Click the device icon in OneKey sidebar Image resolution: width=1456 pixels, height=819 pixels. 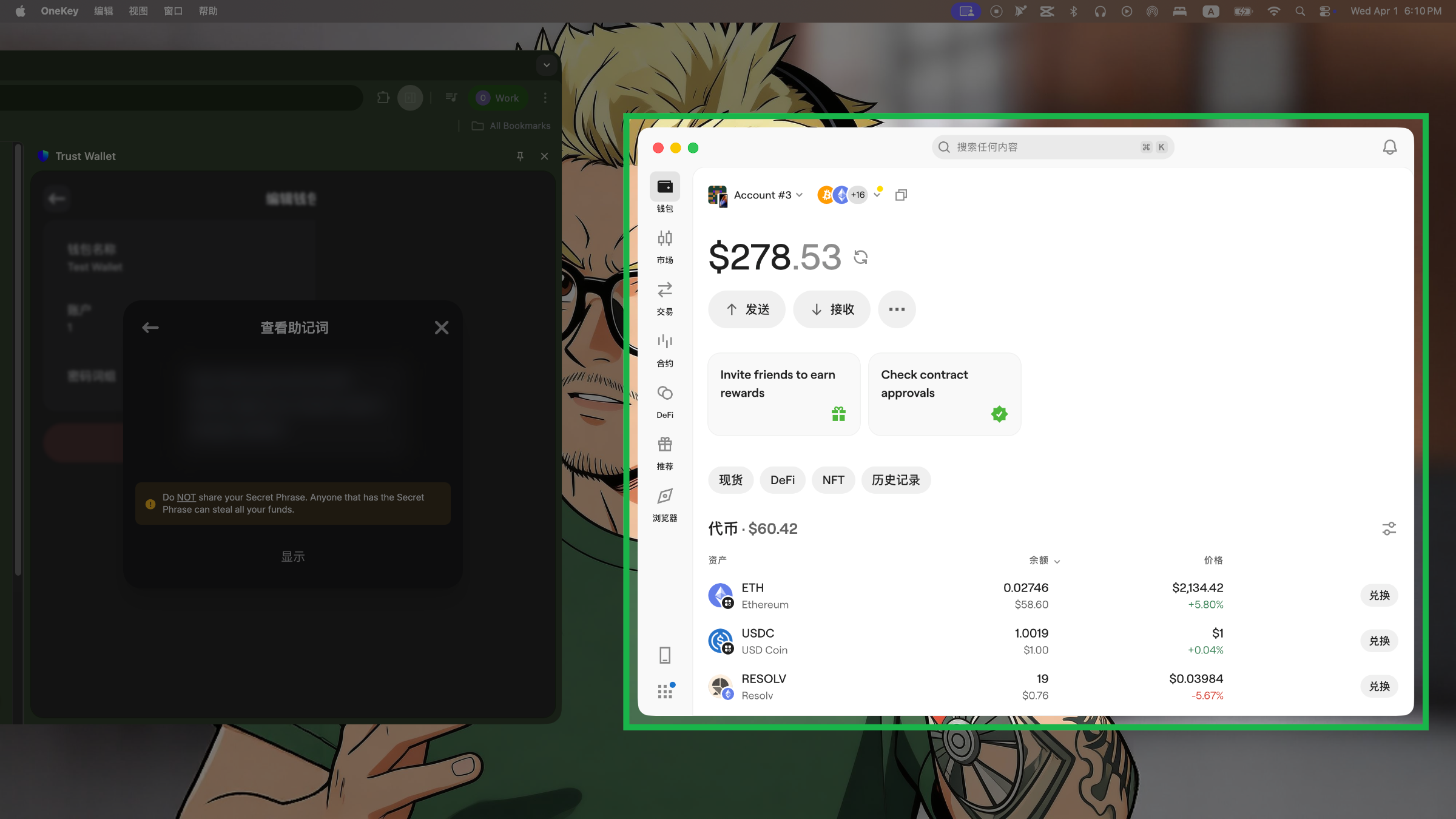pos(665,655)
